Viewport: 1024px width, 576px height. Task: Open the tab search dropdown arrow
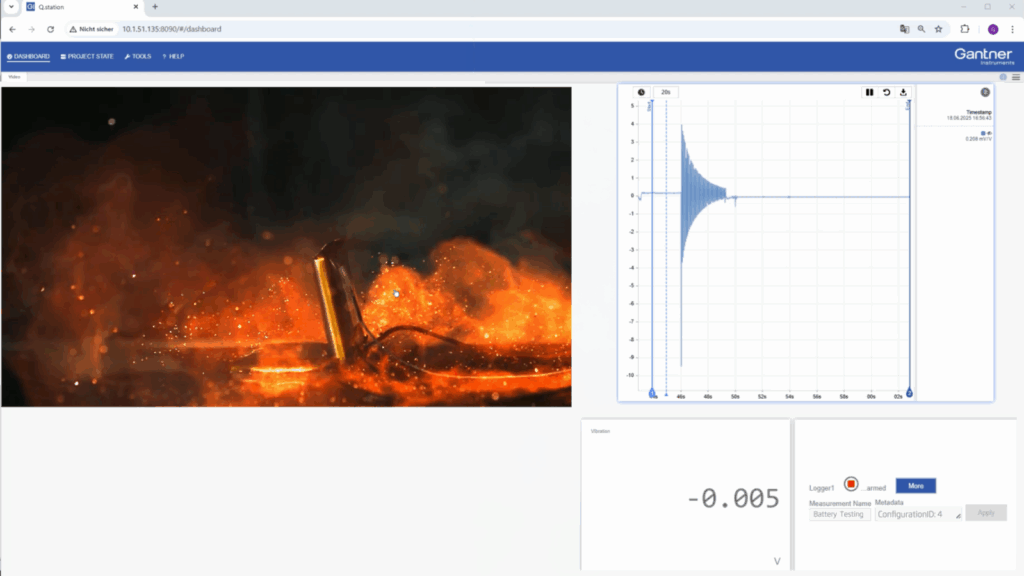point(11,7)
